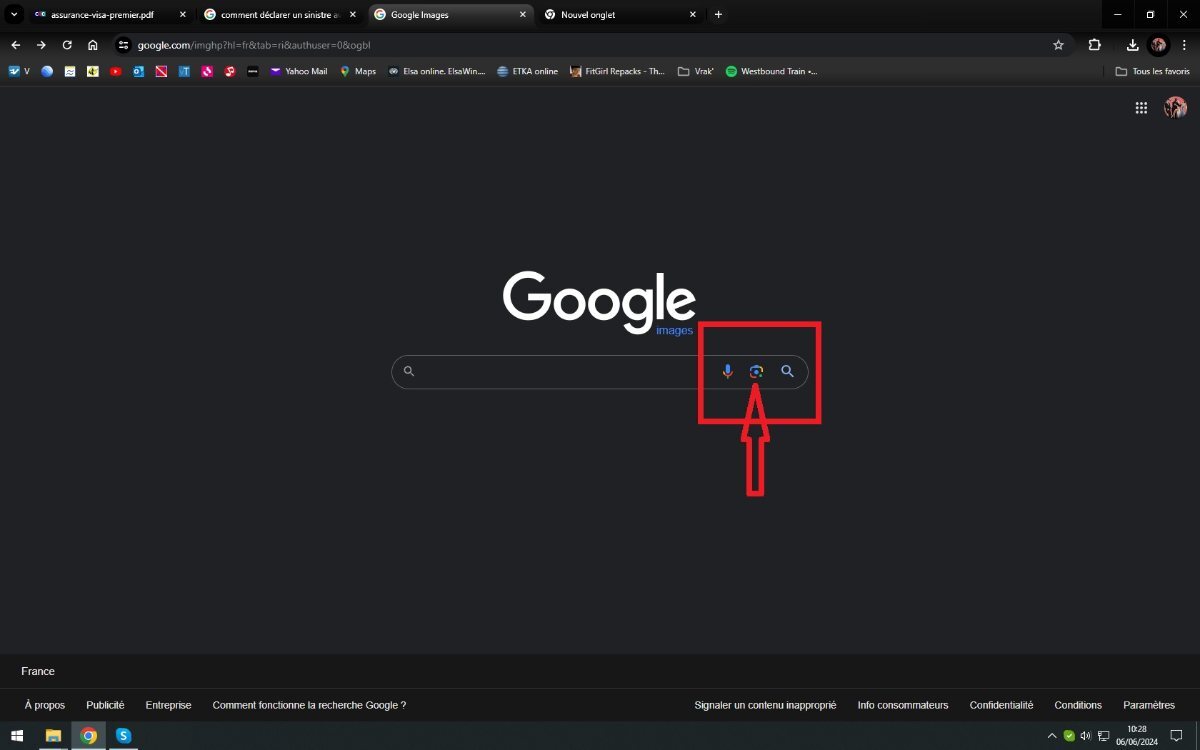Image resolution: width=1200 pixels, height=750 pixels.
Task: Start a voice search with the microphone icon
Action: click(727, 371)
